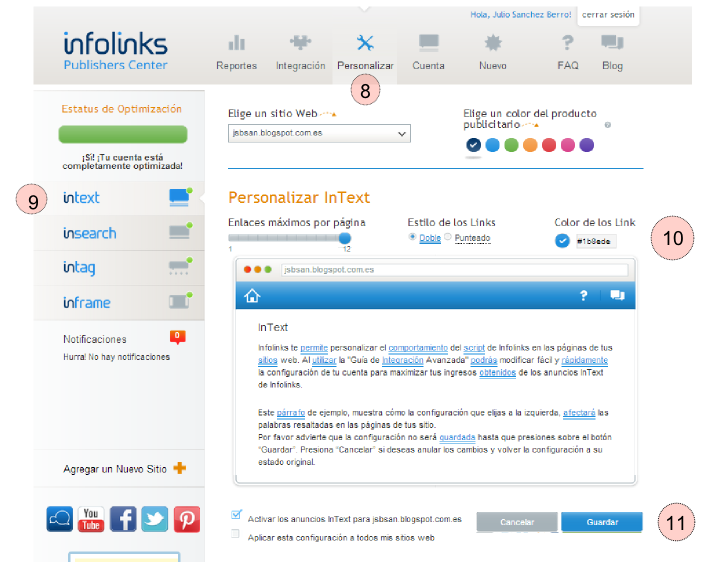This screenshot has height=562, width=718.
Task: Select the insearch sidebar tab
Action: [x=119, y=233]
